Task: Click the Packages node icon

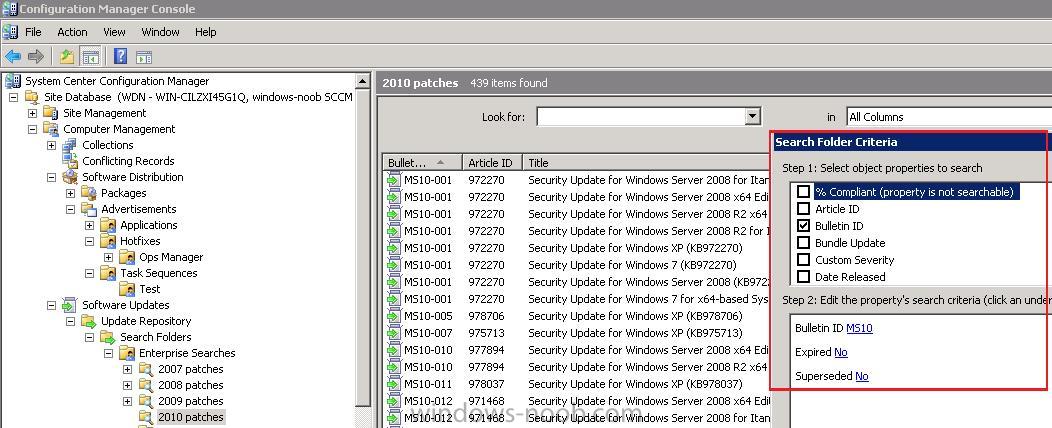Action: (89, 193)
